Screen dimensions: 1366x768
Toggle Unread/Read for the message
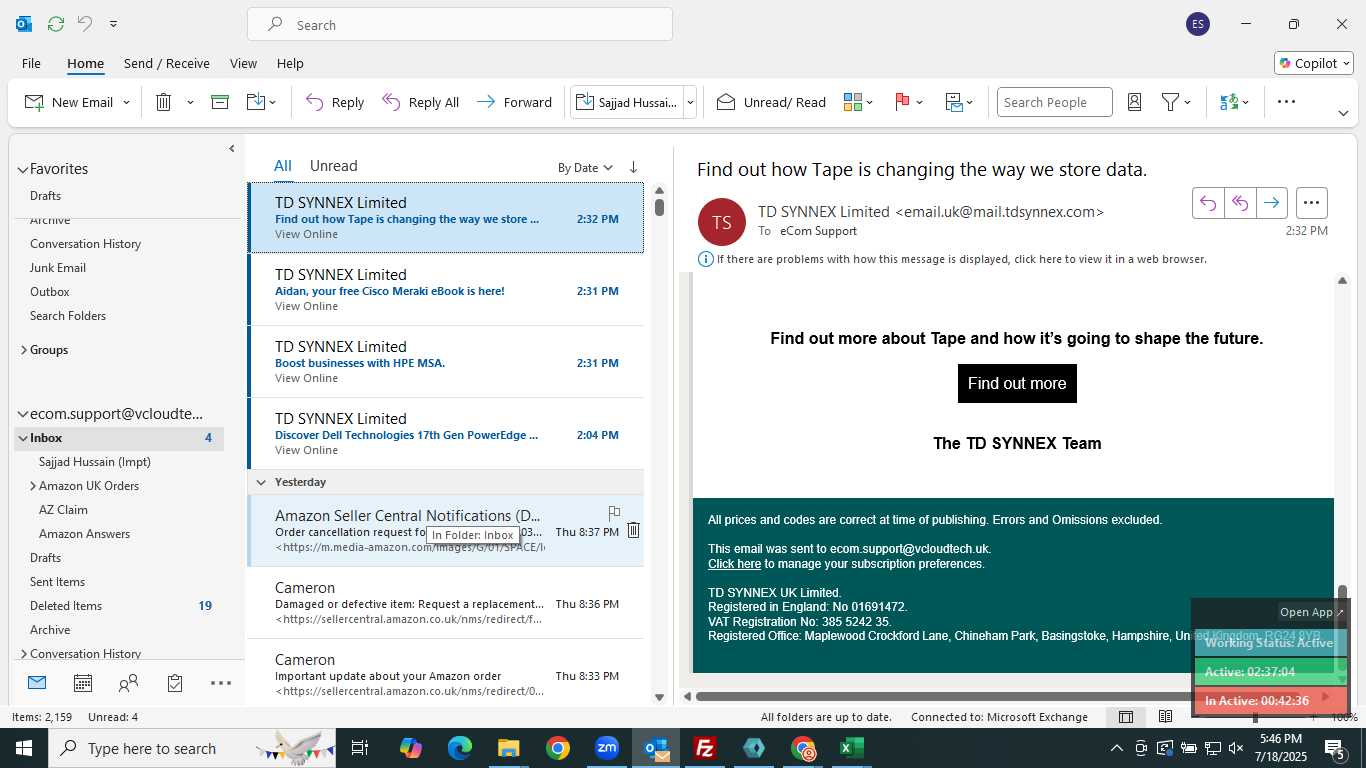[x=771, y=102]
